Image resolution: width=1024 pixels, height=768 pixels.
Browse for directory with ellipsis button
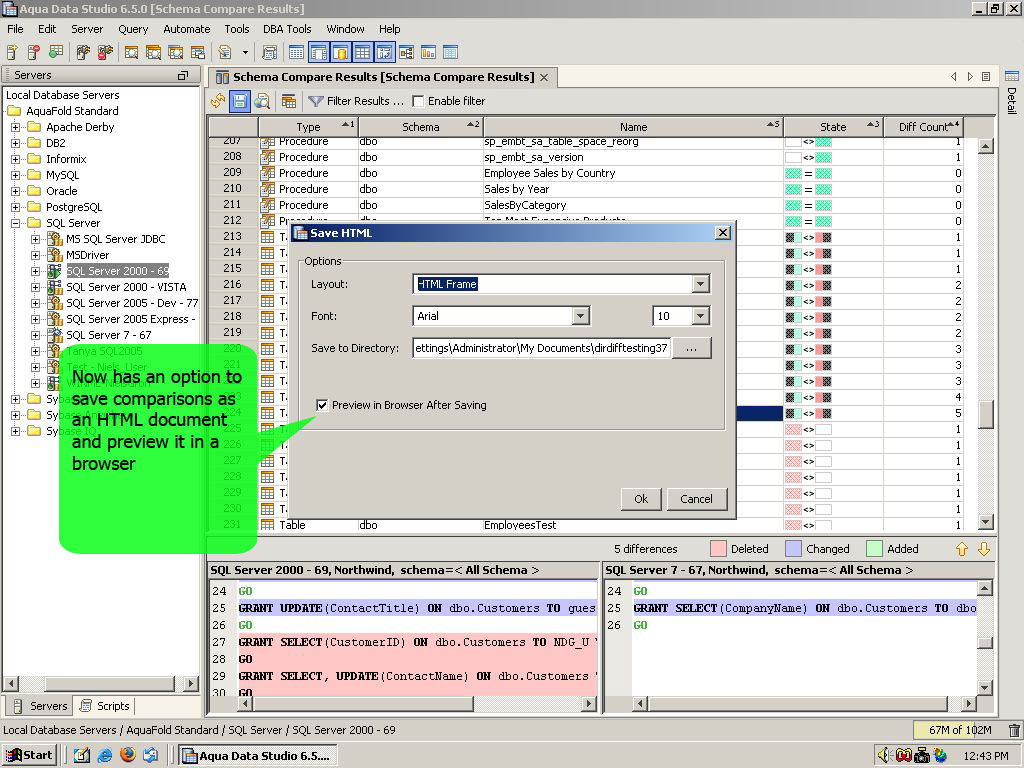click(692, 348)
